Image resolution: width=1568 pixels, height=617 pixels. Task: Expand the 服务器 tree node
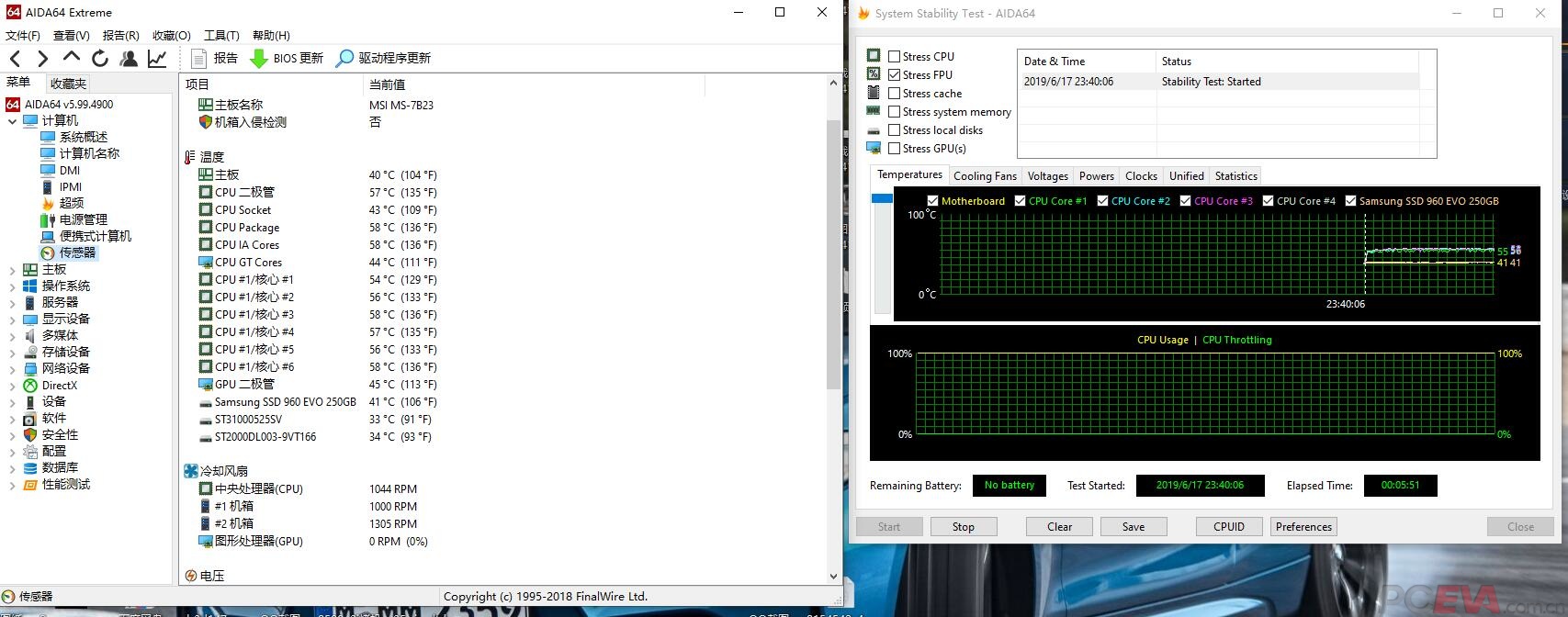pyautogui.click(x=12, y=303)
